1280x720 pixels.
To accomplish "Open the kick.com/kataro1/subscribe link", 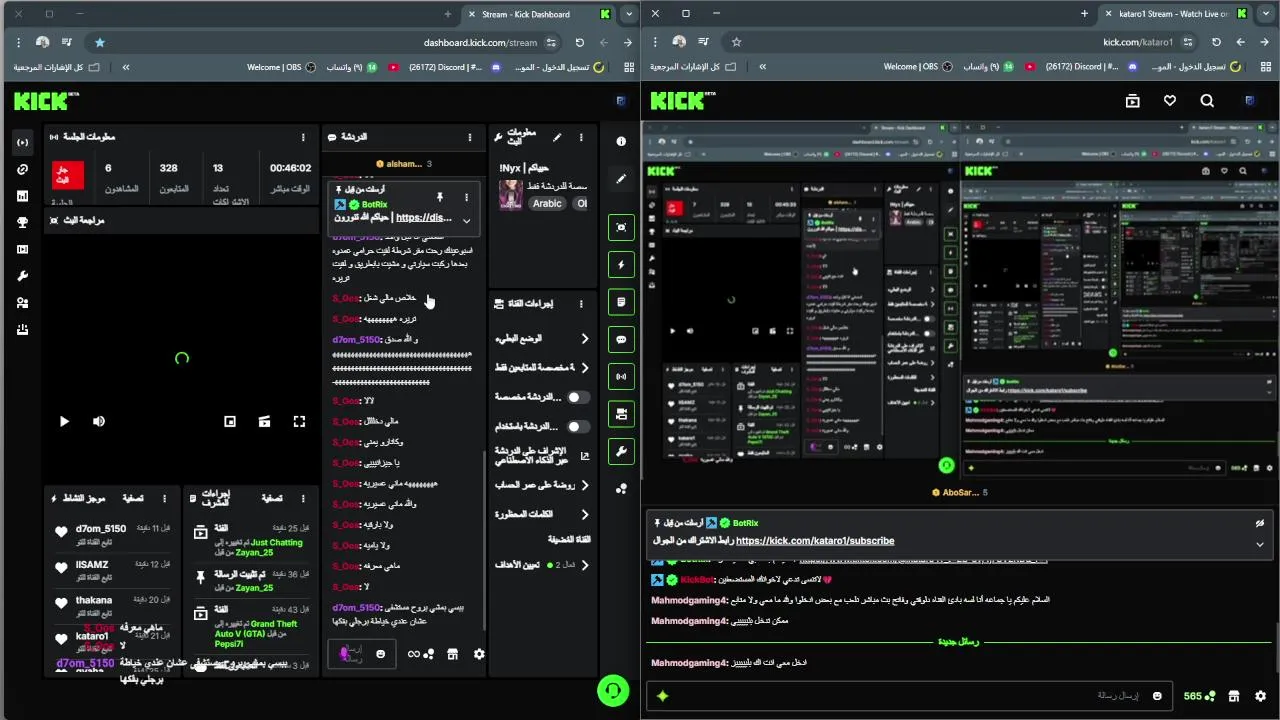I will click(815, 541).
